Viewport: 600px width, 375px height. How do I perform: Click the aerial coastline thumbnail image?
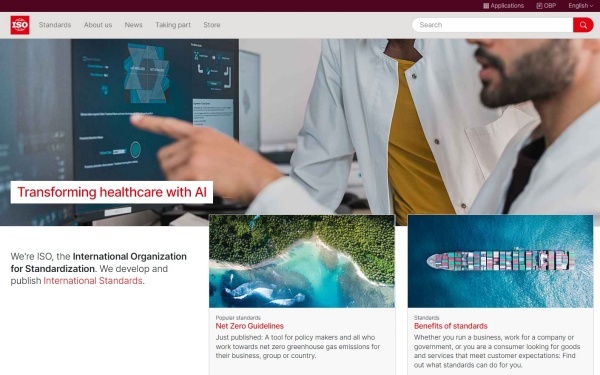tap(302, 261)
